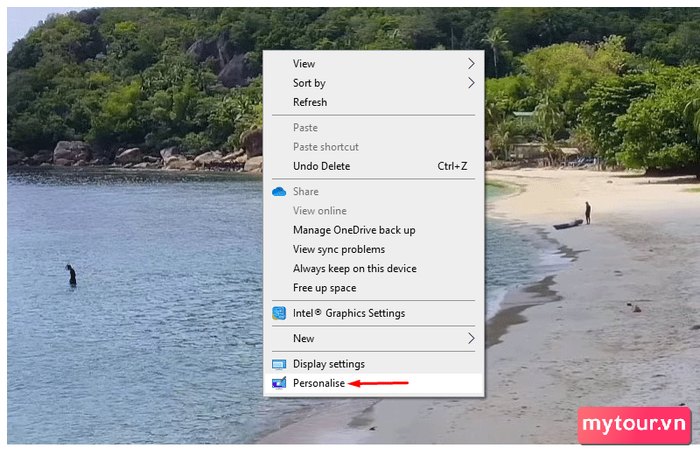Choose Refresh from the context menu

[x=310, y=102]
